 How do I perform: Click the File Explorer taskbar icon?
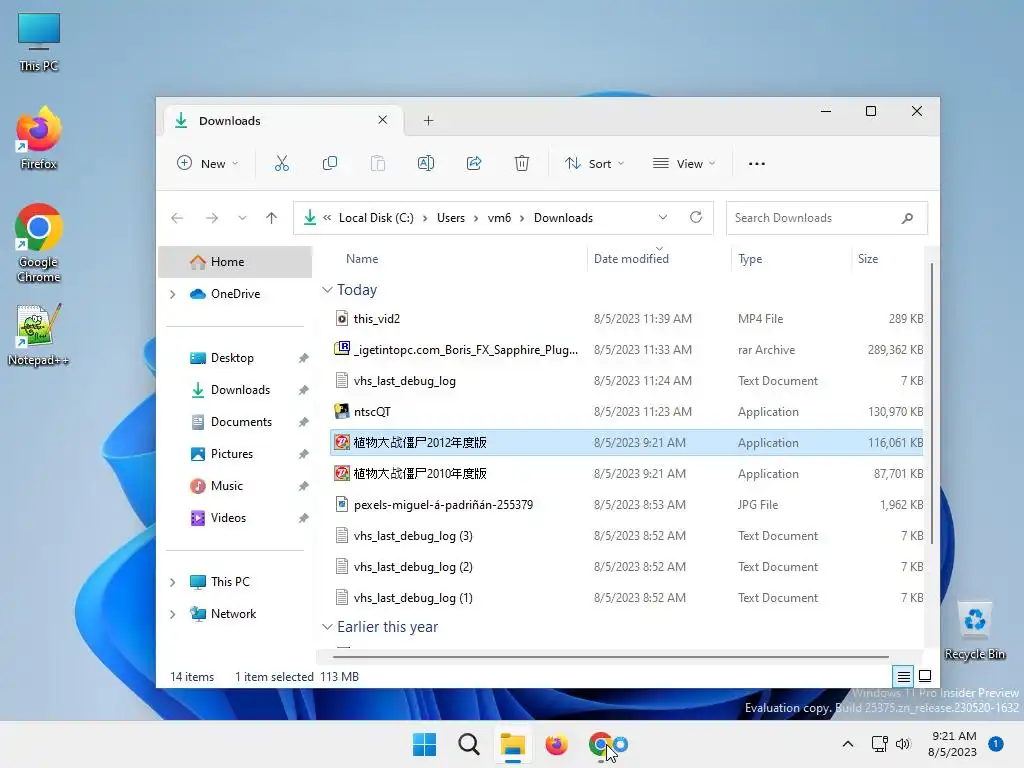513,744
